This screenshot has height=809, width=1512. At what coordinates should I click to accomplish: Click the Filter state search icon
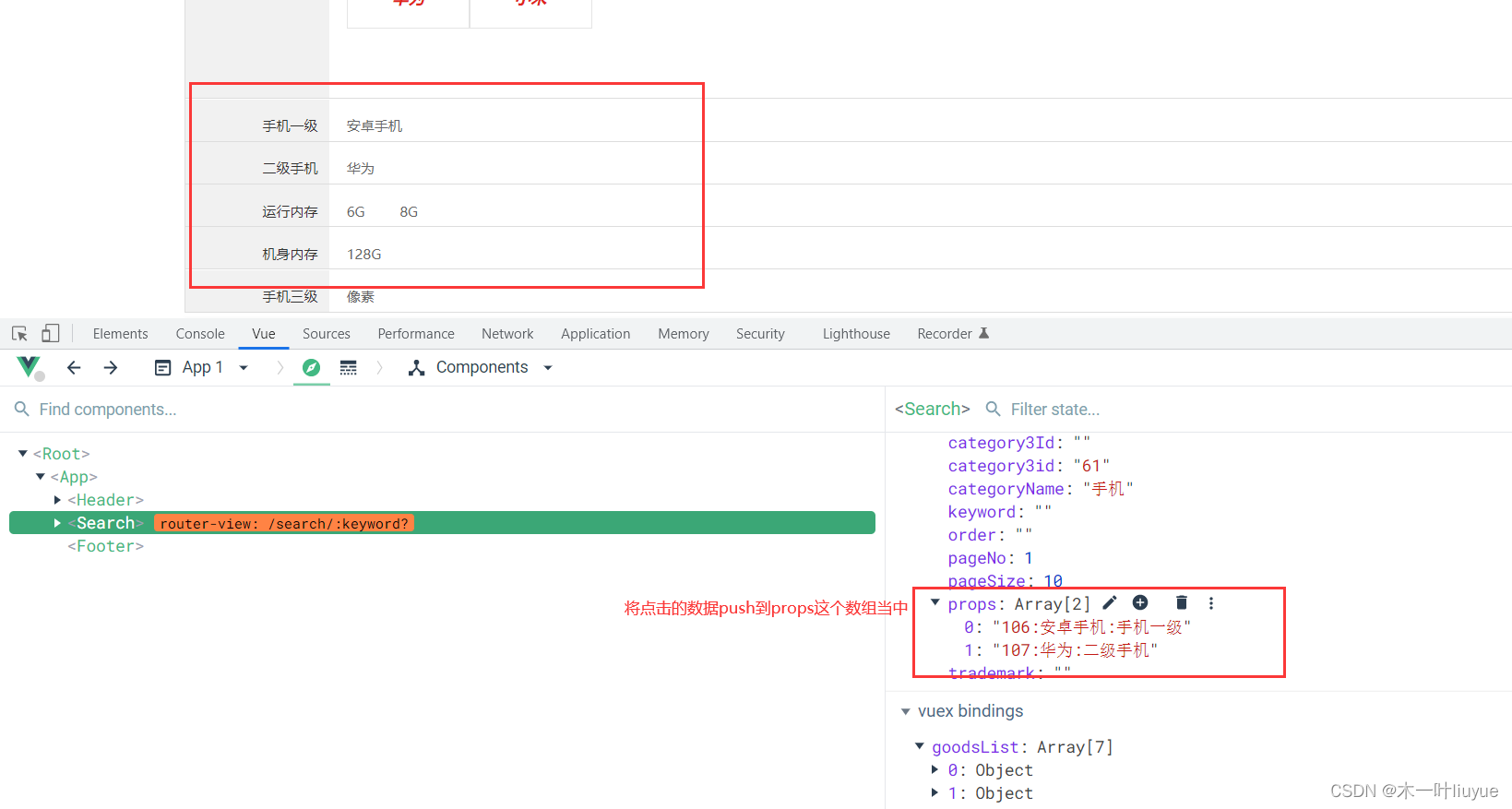pos(994,409)
